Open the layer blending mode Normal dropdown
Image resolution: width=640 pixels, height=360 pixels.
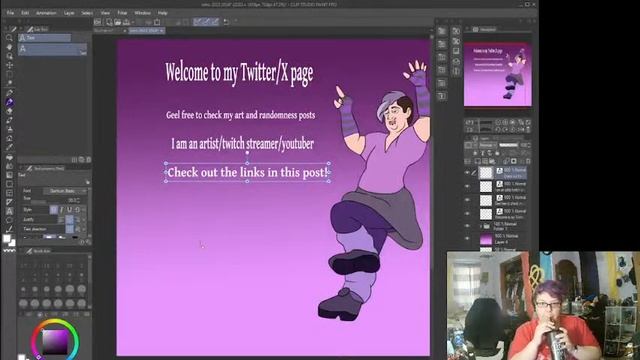[x=487, y=145]
